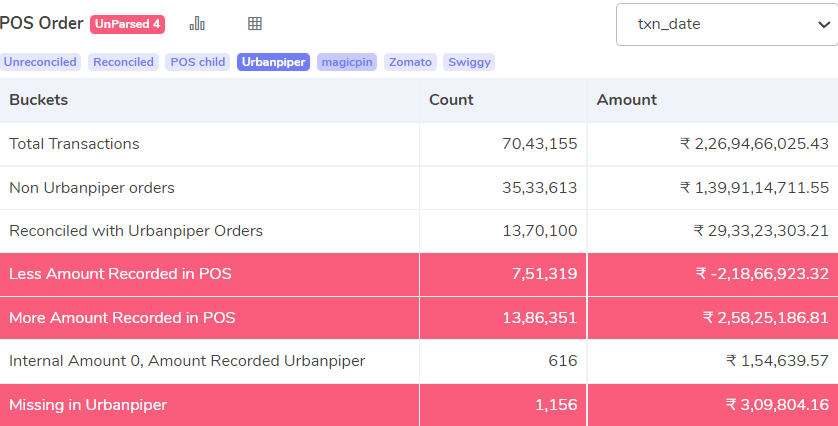Open the Missing in Urbanpiper row
The image size is (838, 426).
(419, 405)
